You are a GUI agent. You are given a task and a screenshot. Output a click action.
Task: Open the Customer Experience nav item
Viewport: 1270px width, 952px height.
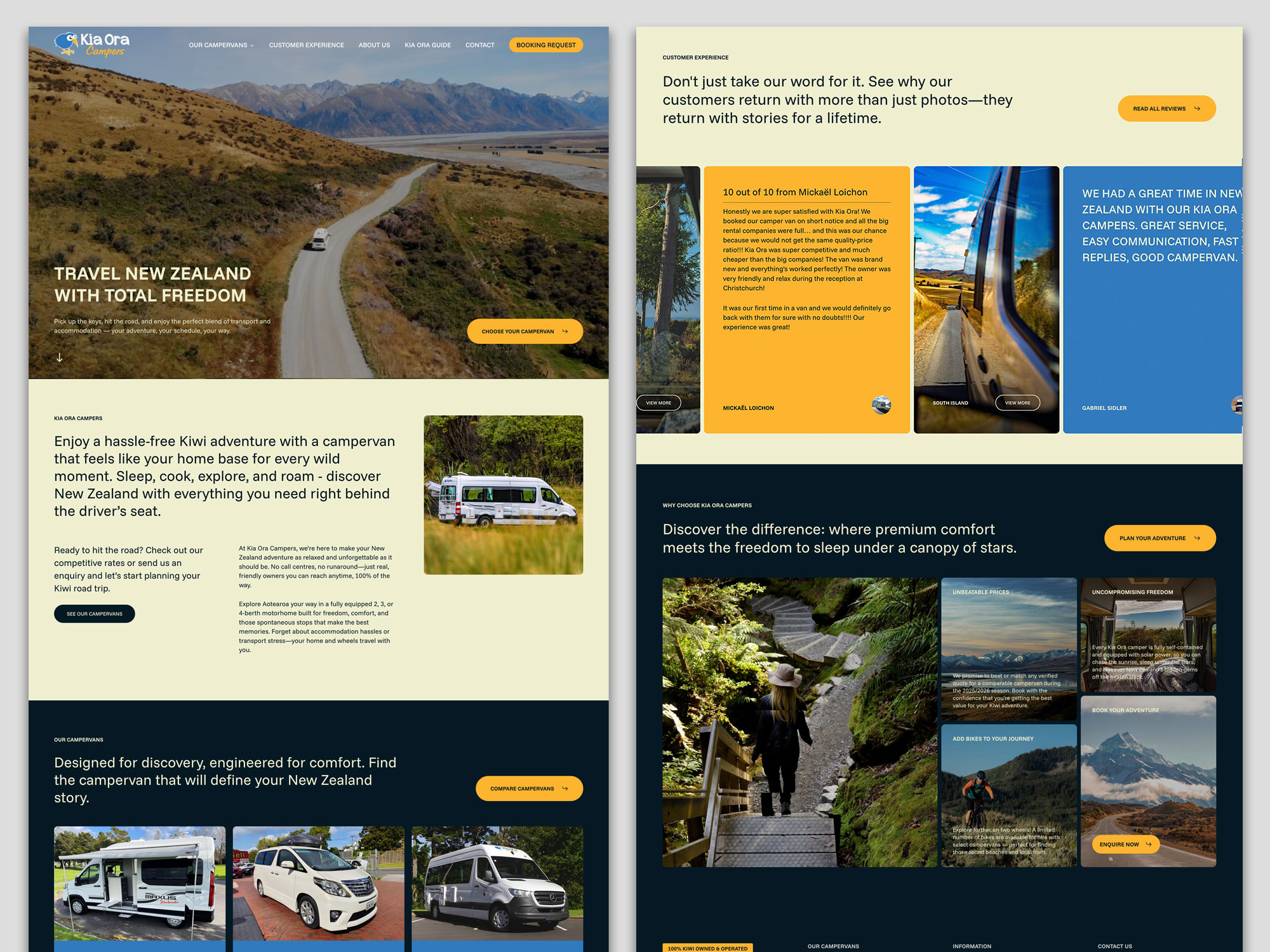306,45
